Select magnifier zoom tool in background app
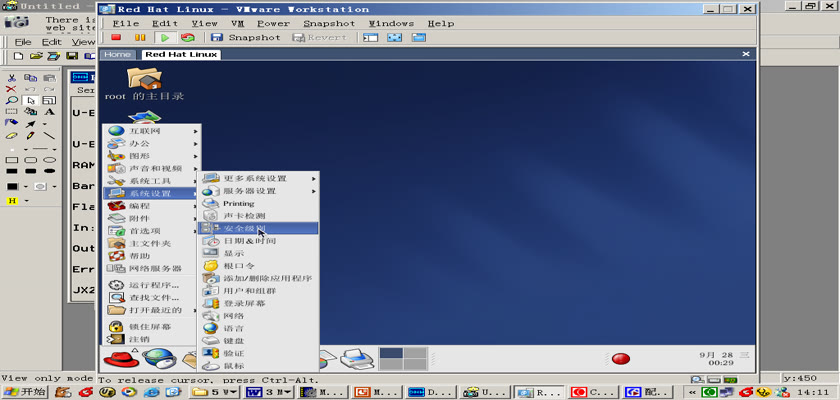 click(x=11, y=100)
